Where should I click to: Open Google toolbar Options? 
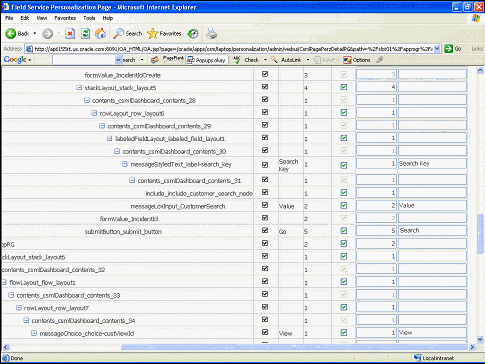(x=357, y=60)
